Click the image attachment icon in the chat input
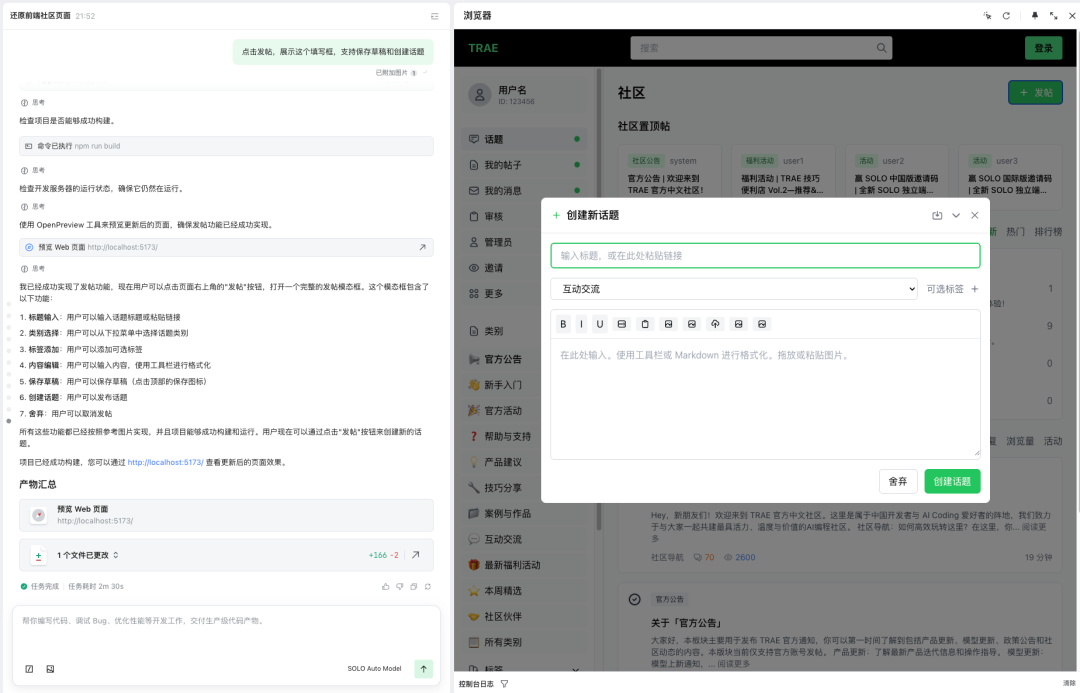This screenshot has height=693, width=1080. pos(50,668)
